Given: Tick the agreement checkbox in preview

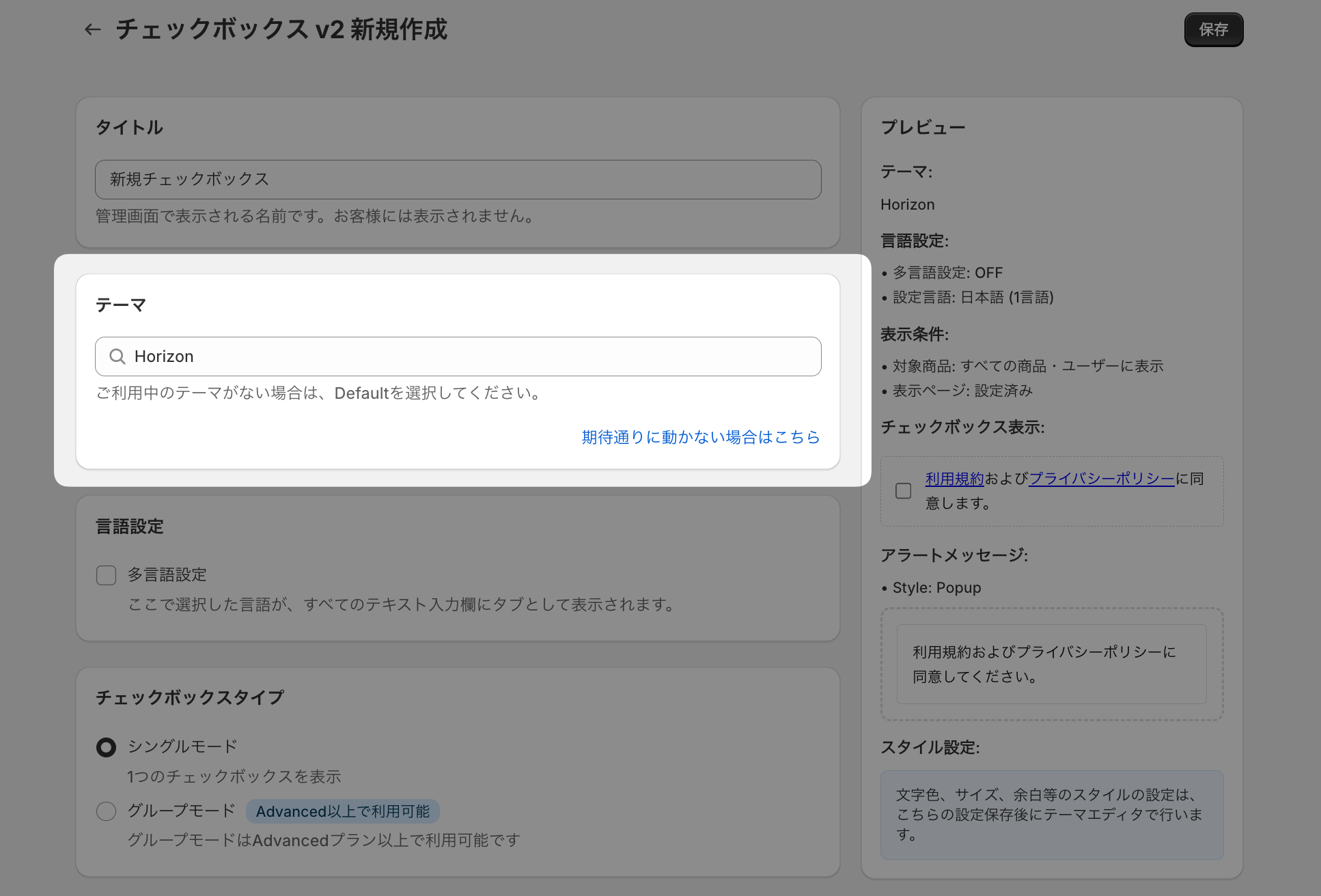Looking at the screenshot, I should [903, 491].
